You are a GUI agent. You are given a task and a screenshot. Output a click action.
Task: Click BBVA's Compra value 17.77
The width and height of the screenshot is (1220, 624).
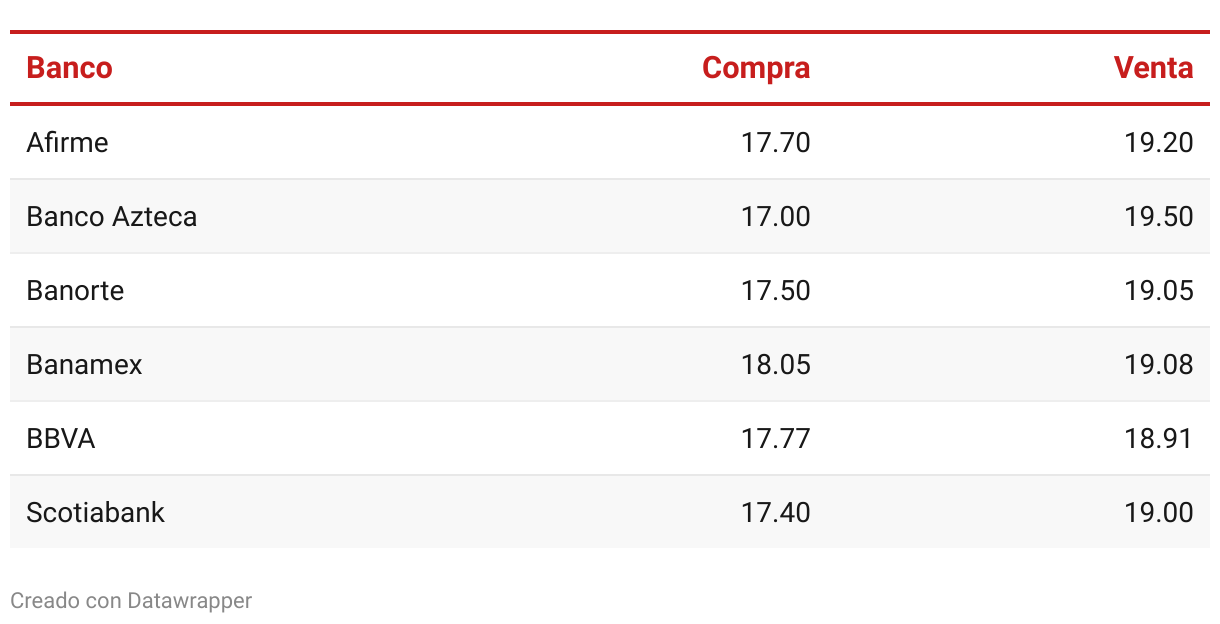775,438
